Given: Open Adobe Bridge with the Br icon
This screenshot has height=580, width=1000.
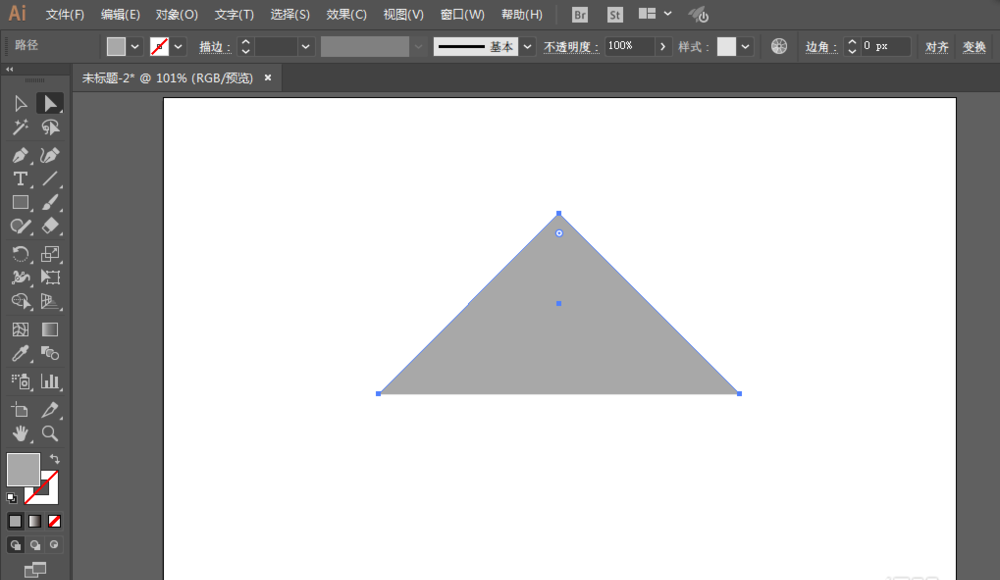Looking at the screenshot, I should tap(580, 15).
